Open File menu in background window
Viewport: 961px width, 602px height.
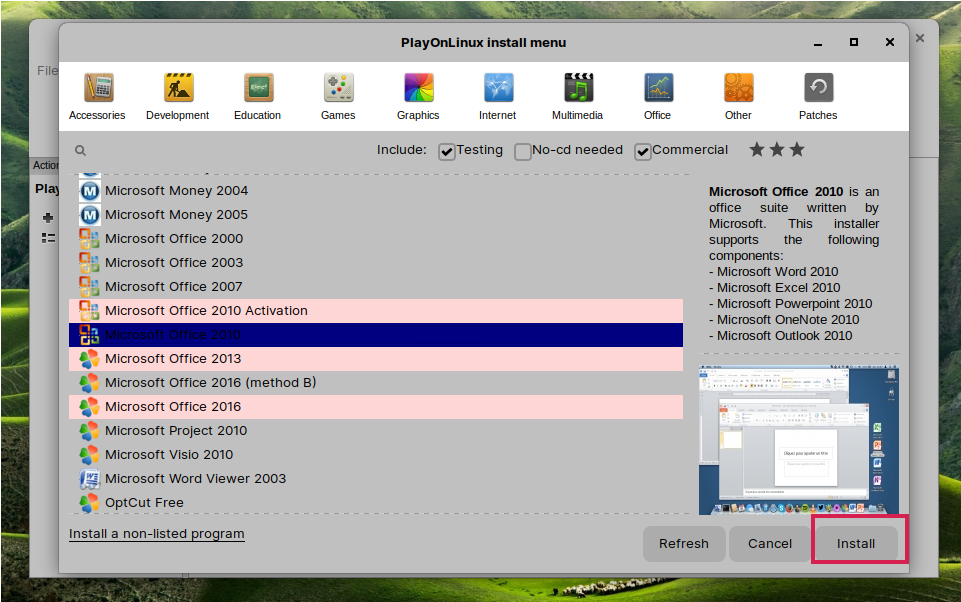coord(47,70)
